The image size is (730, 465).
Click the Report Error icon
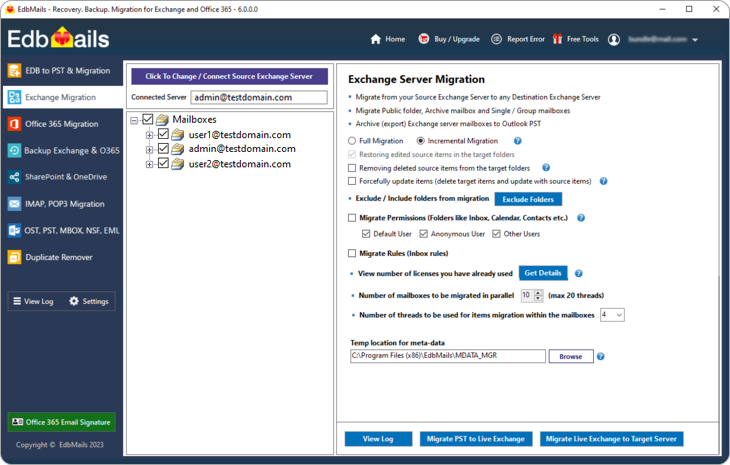click(x=496, y=39)
